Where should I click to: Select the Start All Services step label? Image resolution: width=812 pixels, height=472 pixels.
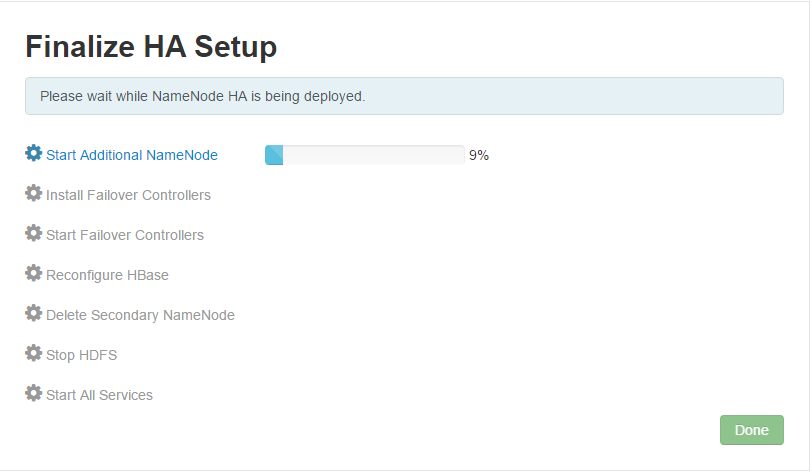pos(99,395)
